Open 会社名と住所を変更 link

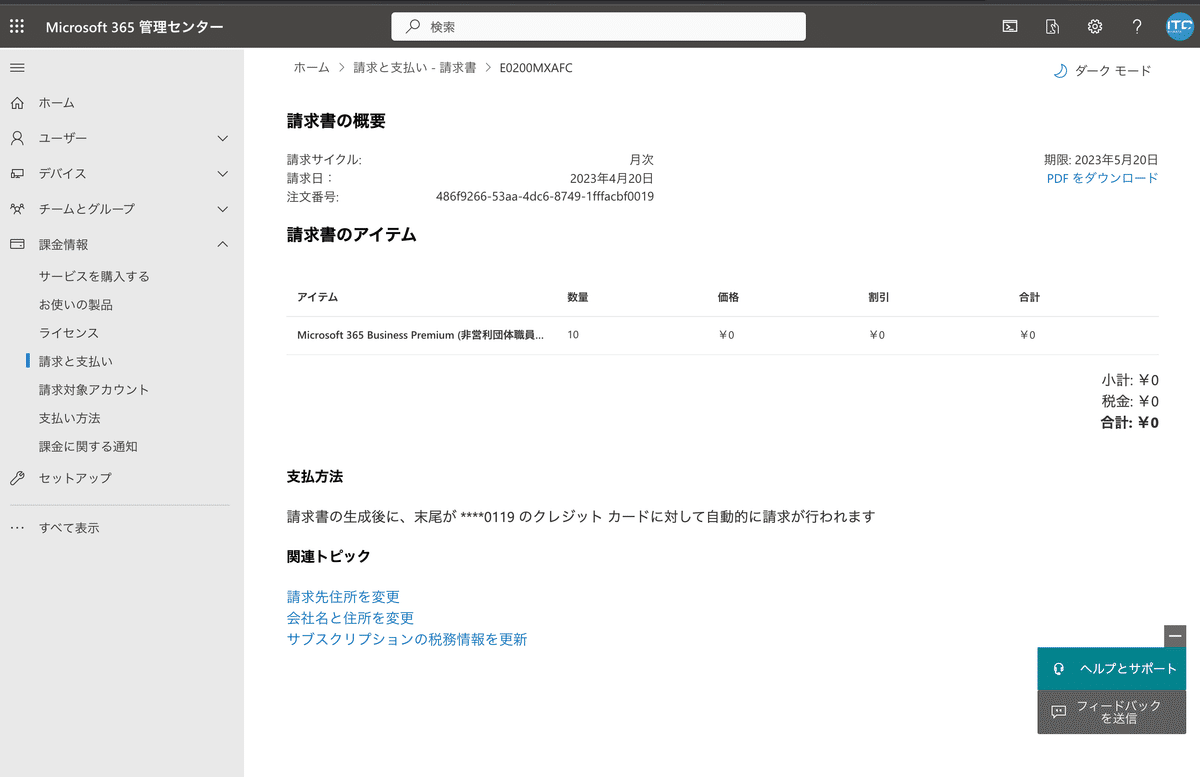point(350,618)
